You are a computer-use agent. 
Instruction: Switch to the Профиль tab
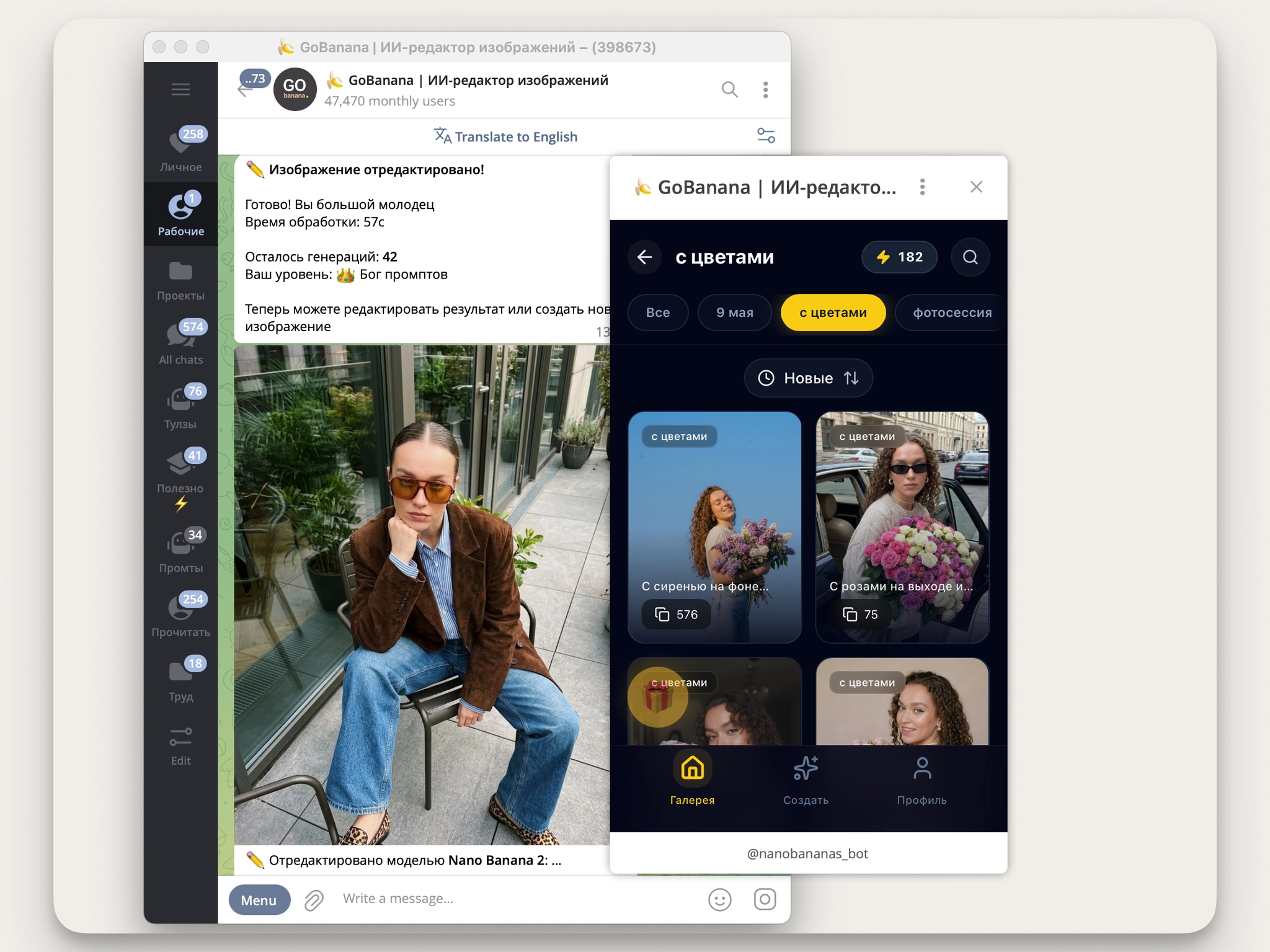pyautogui.click(x=922, y=780)
